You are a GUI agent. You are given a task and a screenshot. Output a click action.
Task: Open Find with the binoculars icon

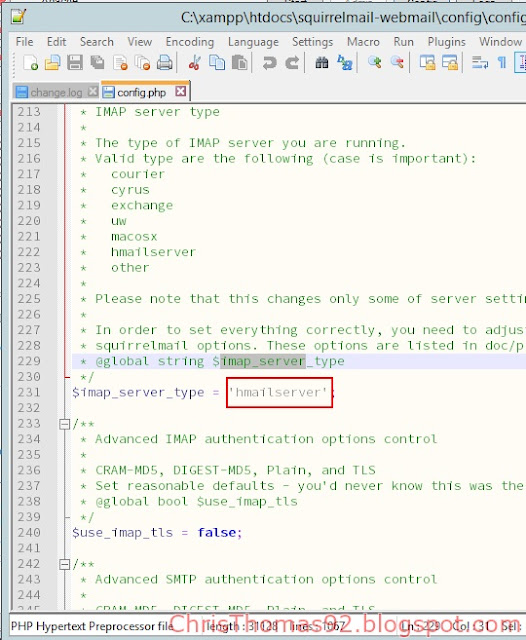click(x=322, y=63)
